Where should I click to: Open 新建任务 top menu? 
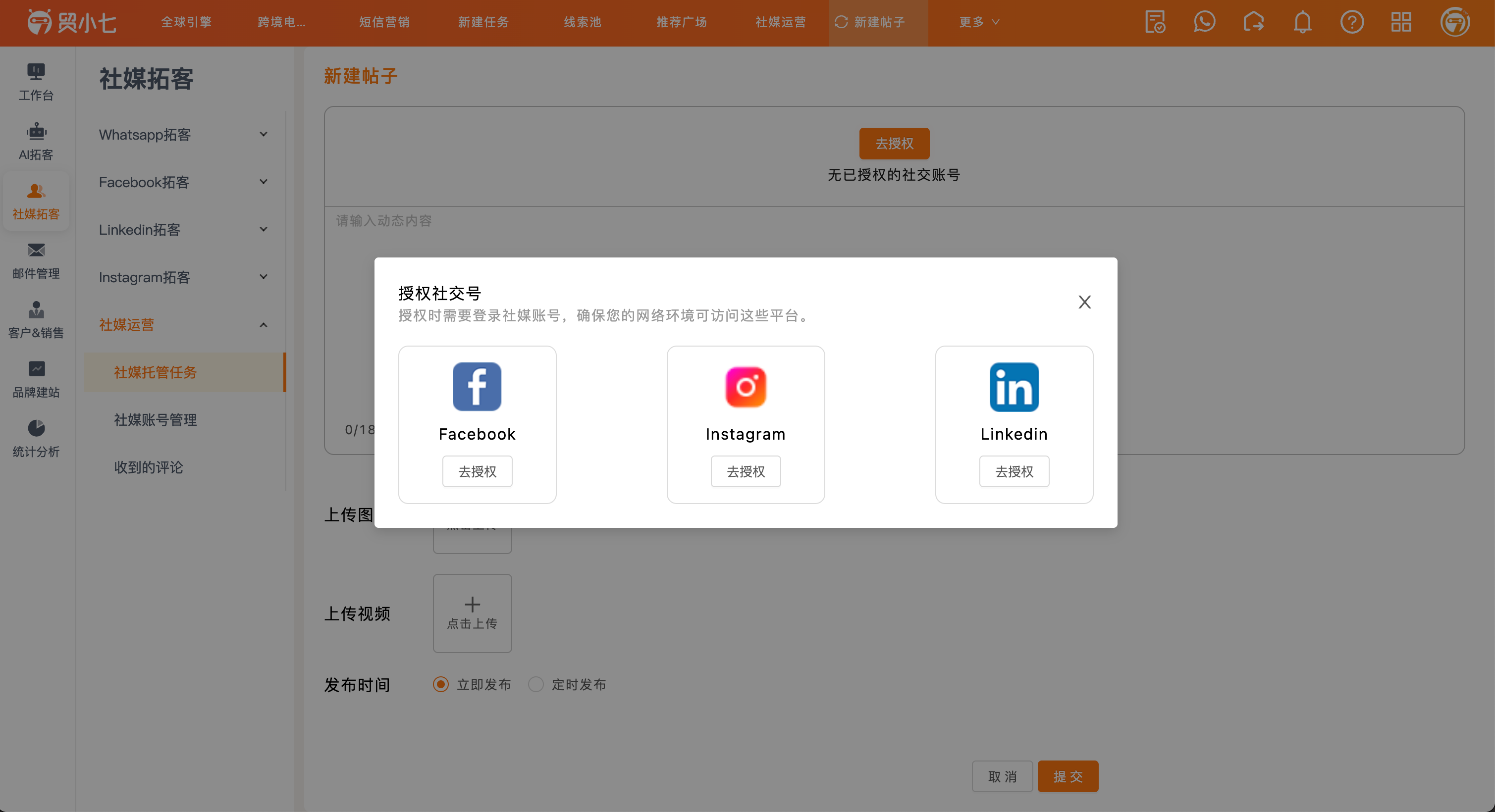pos(483,22)
